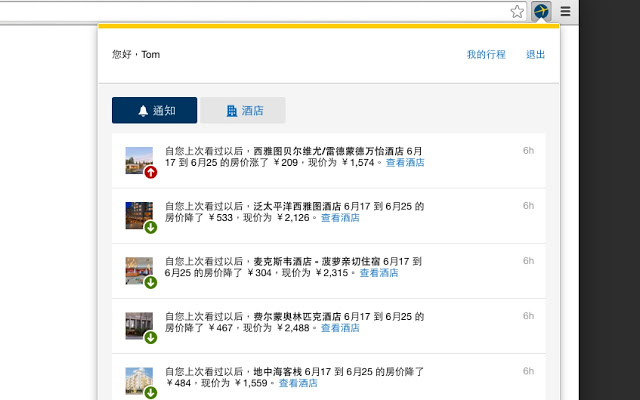This screenshot has width=640, height=400.
Task: Click 查看酒店 for 泛太平洋西雅图酒店
Action: point(340,218)
